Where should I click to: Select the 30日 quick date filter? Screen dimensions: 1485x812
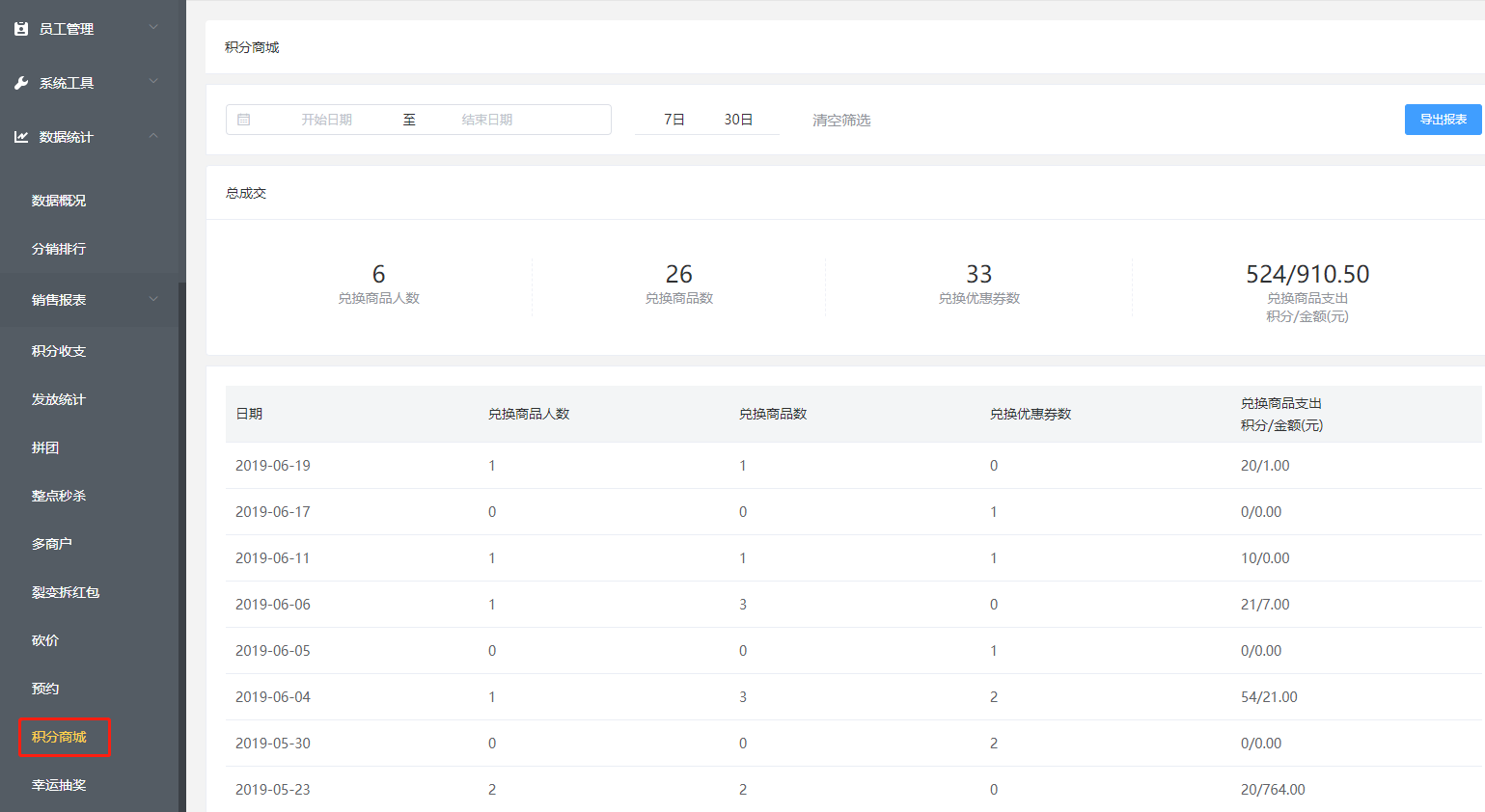(x=738, y=120)
